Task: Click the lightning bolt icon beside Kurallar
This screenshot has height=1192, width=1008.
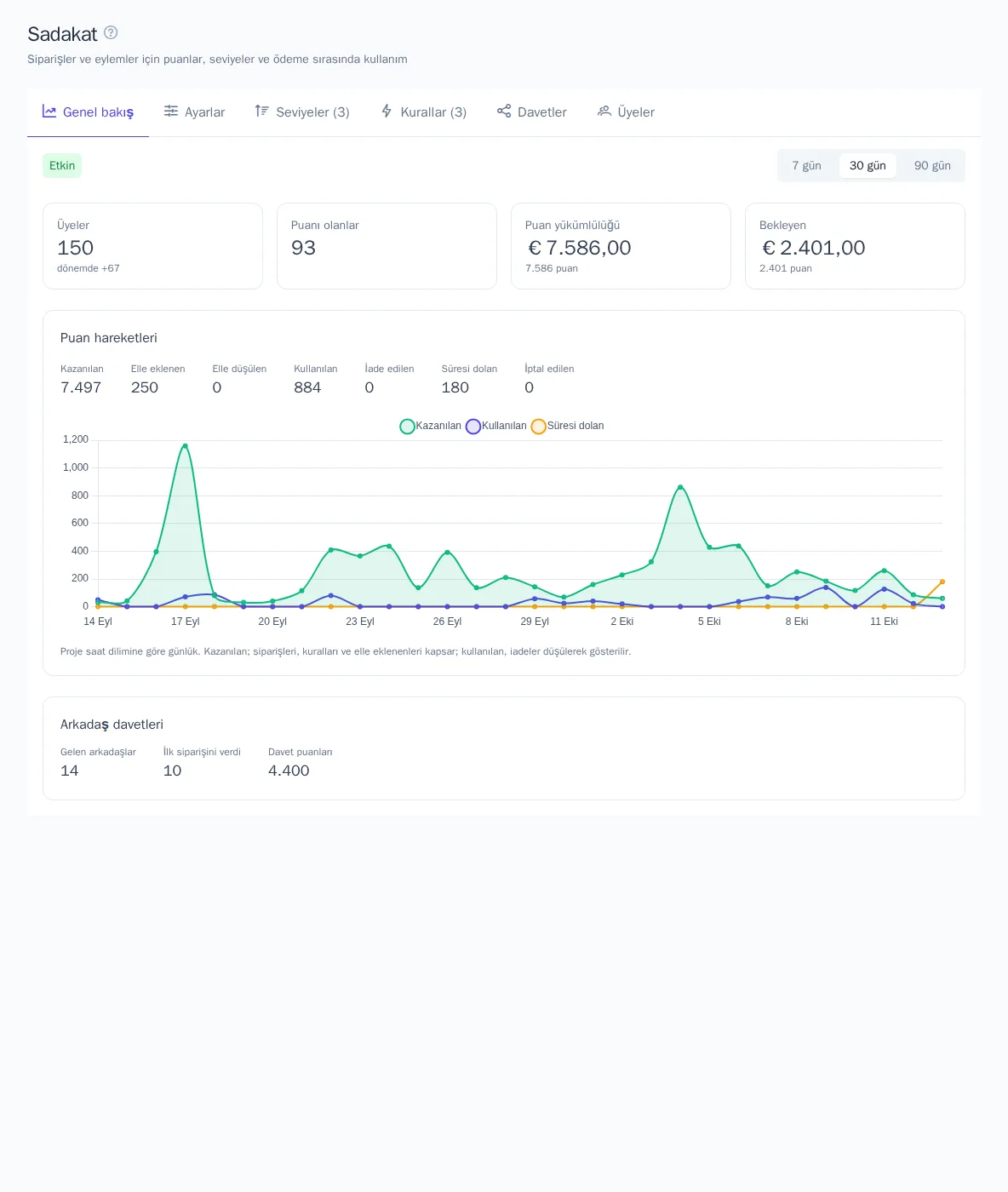Action: (387, 112)
